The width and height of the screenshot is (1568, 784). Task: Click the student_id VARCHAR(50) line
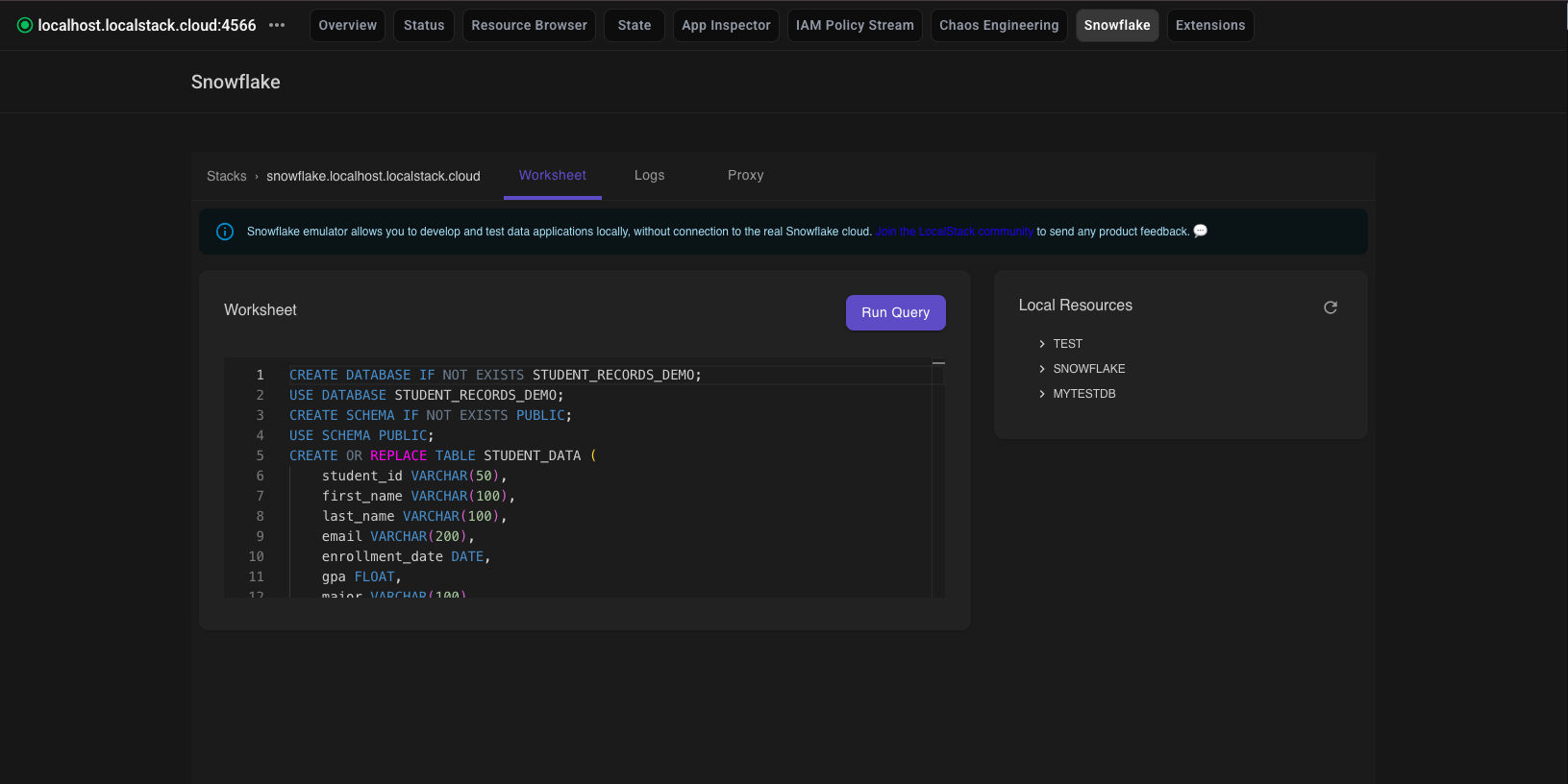point(414,476)
